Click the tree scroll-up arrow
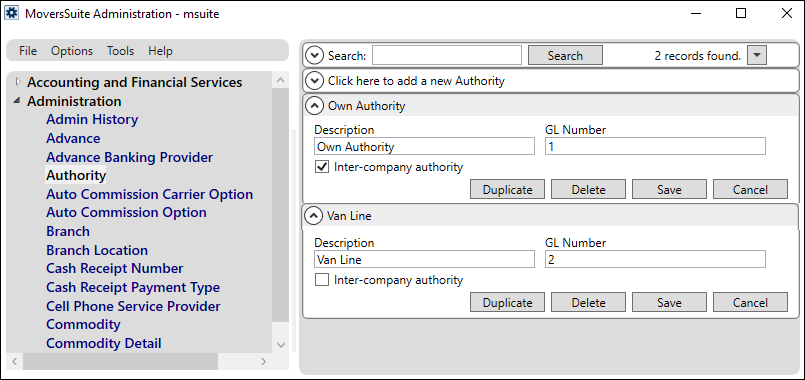The height and width of the screenshot is (380, 805). click(280, 80)
